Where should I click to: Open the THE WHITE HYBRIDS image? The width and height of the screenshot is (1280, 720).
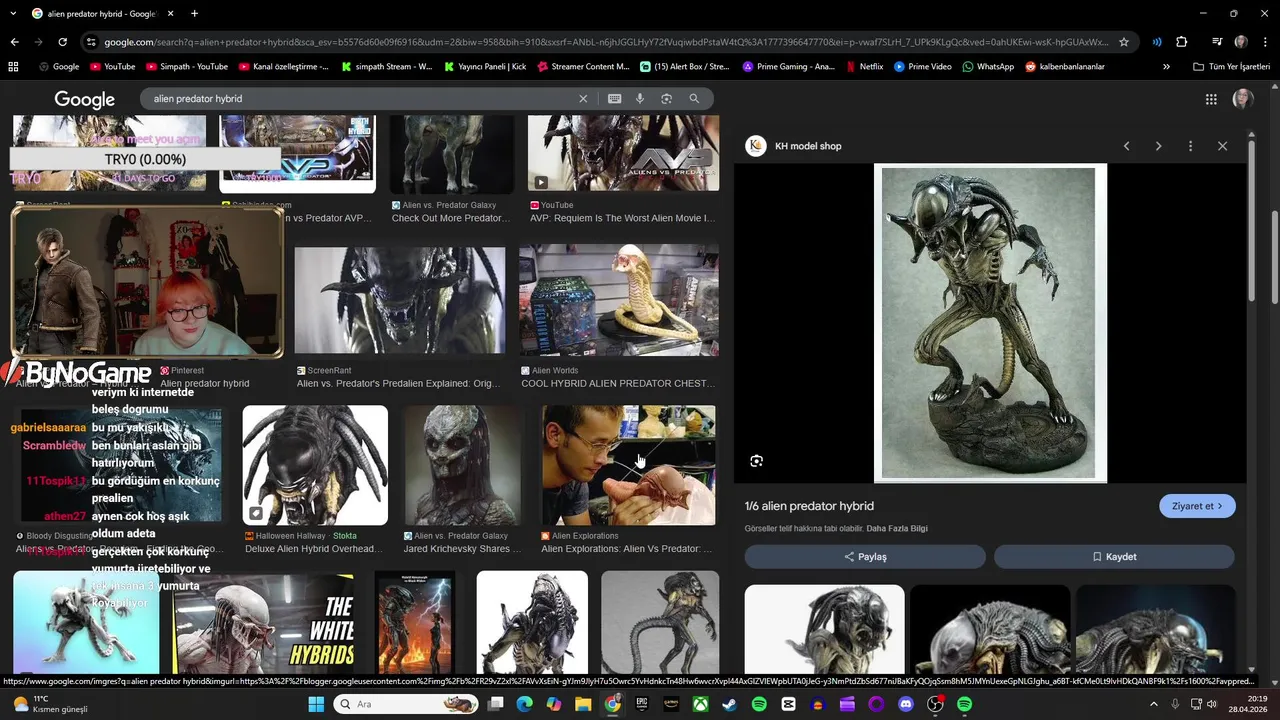pyautogui.click(x=263, y=622)
